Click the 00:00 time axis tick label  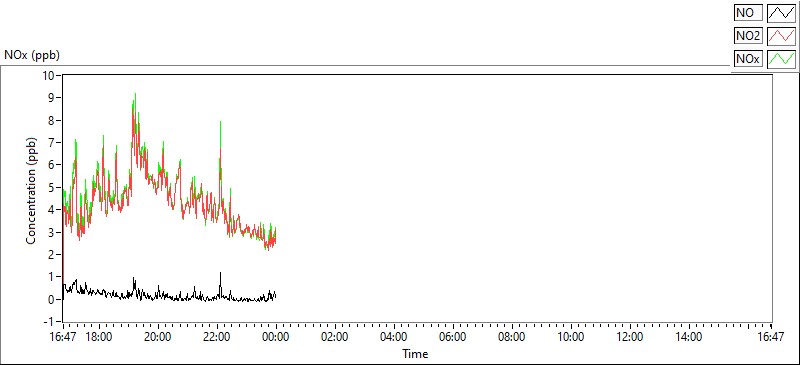tap(277, 337)
